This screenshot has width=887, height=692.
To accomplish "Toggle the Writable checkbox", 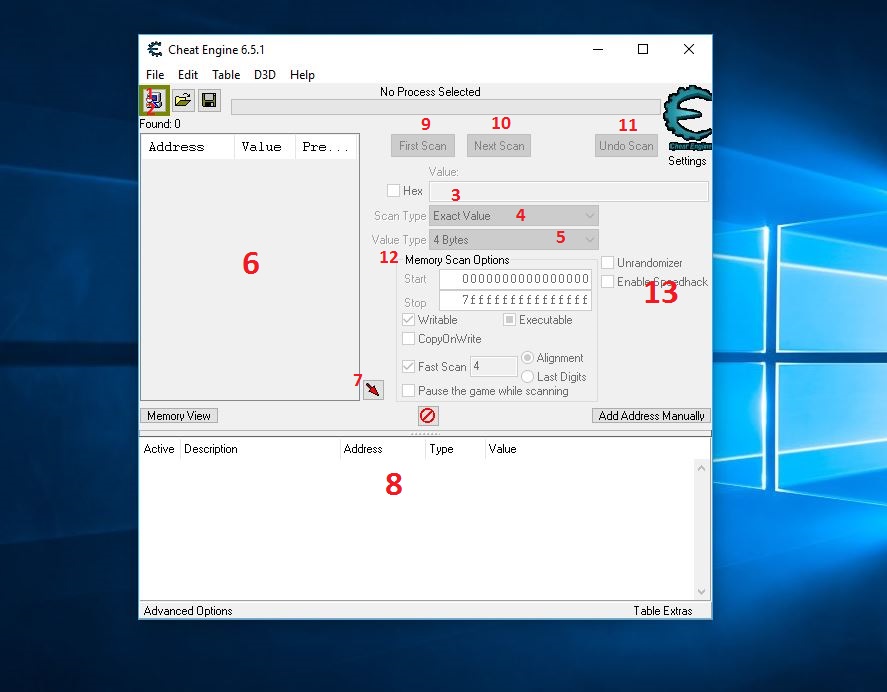I will click(408, 320).
